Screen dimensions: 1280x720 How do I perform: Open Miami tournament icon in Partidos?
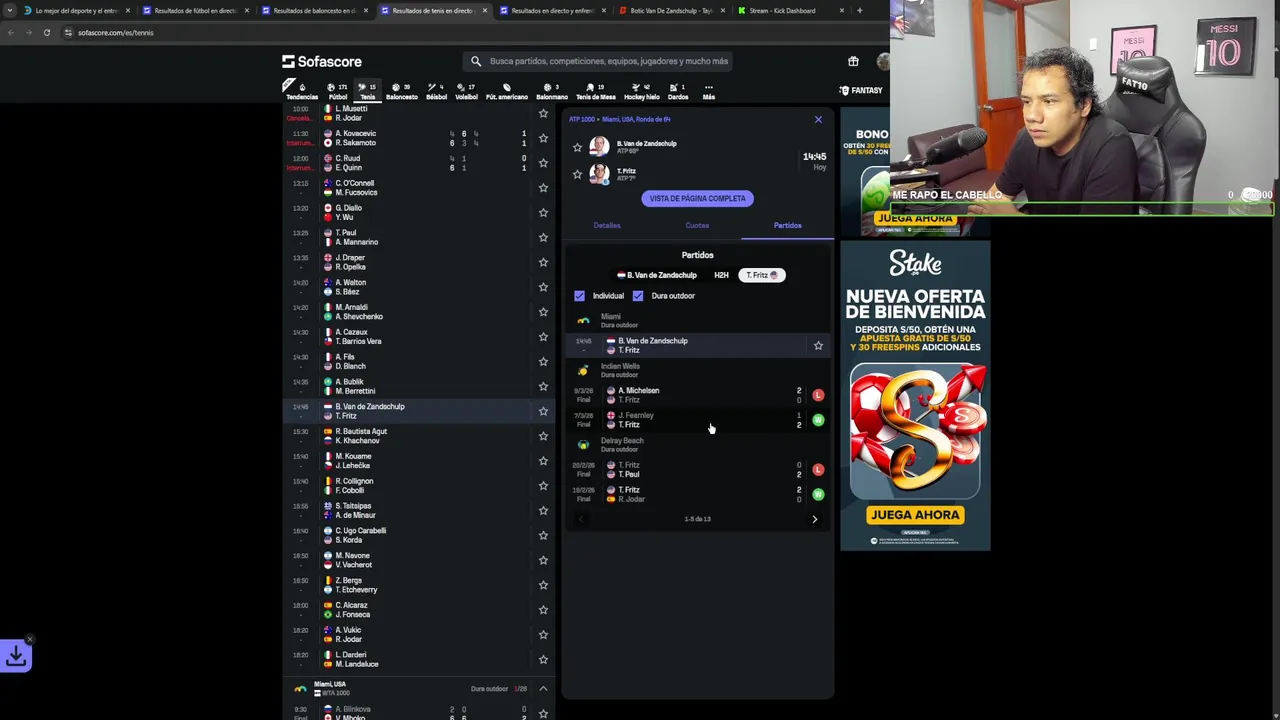pyautogui.click(x=583, y=321)
